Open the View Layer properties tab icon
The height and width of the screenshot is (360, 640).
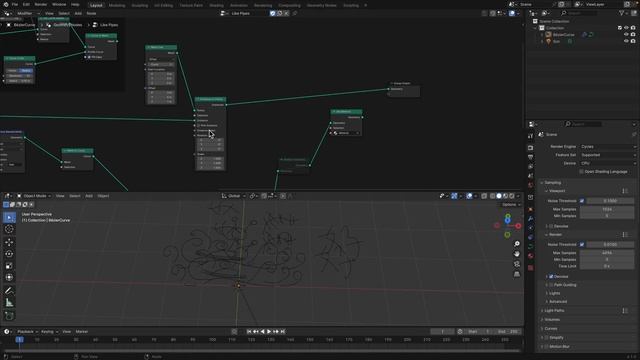click(x=530, y=167)
